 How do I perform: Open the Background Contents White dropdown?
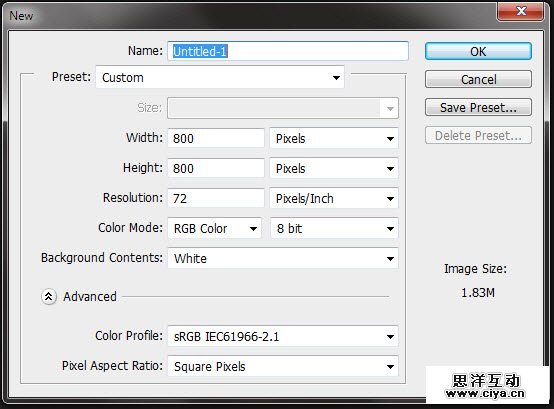point(283,259)
